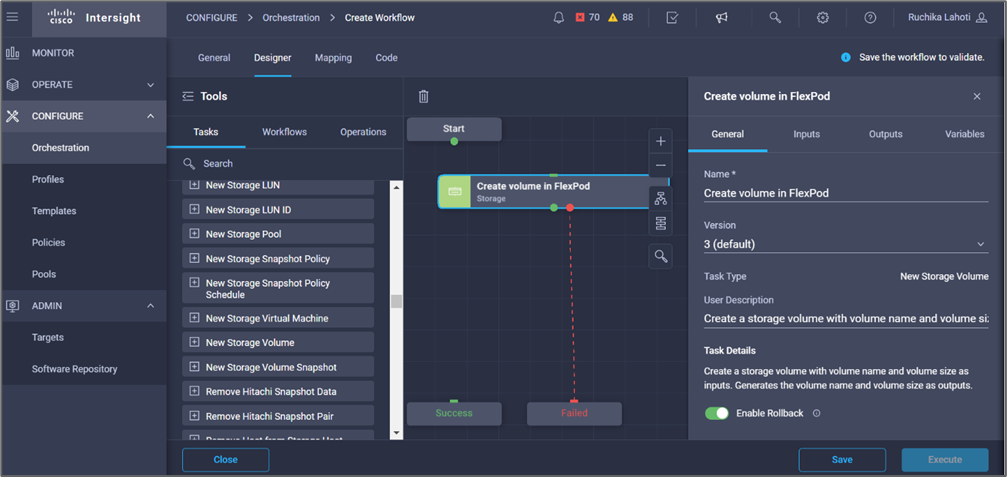Open the Inputs tab in task panel
This screenshot has width=1007, height=477.
click(x=806, y=134)
